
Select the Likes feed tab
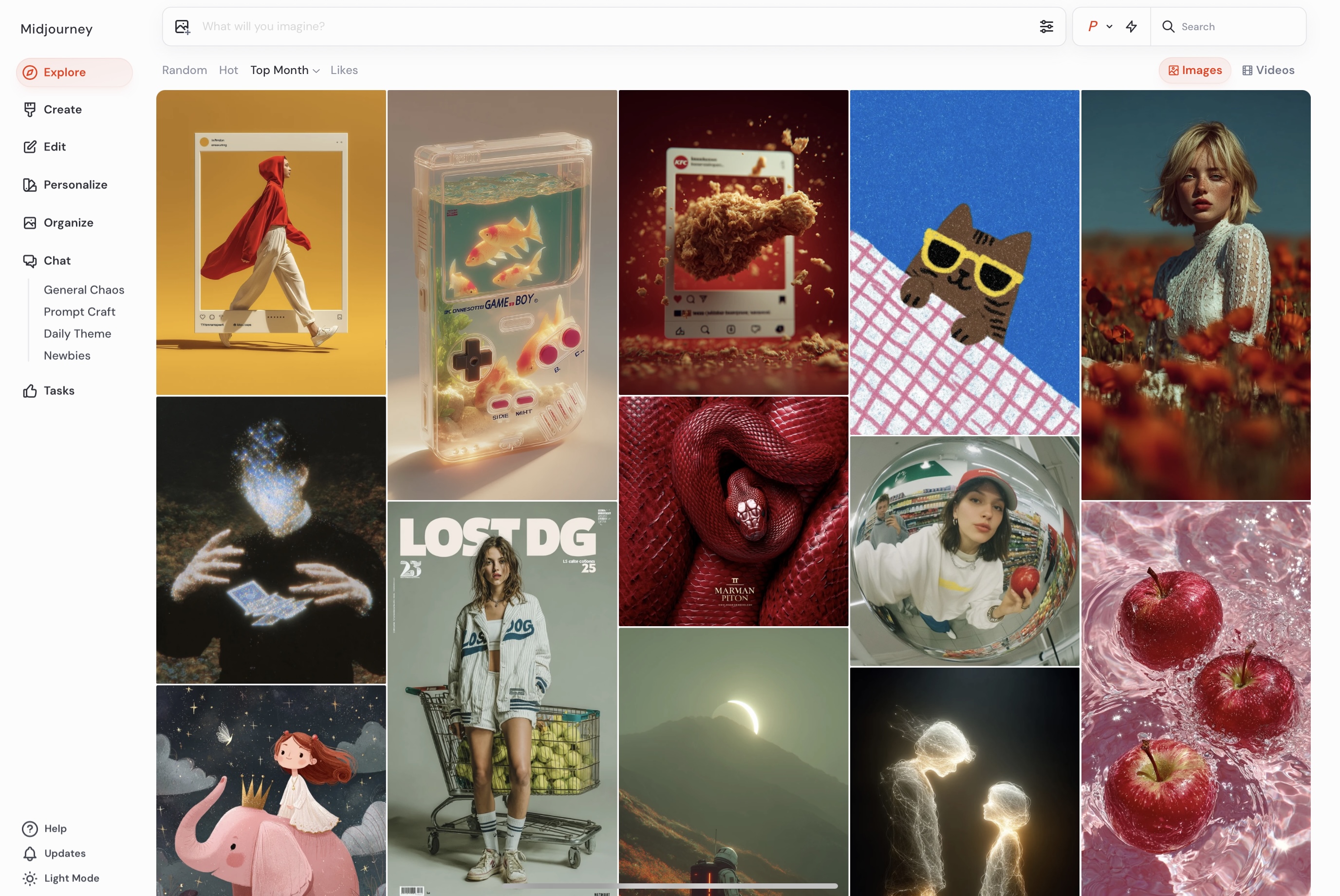click(343, 70)
